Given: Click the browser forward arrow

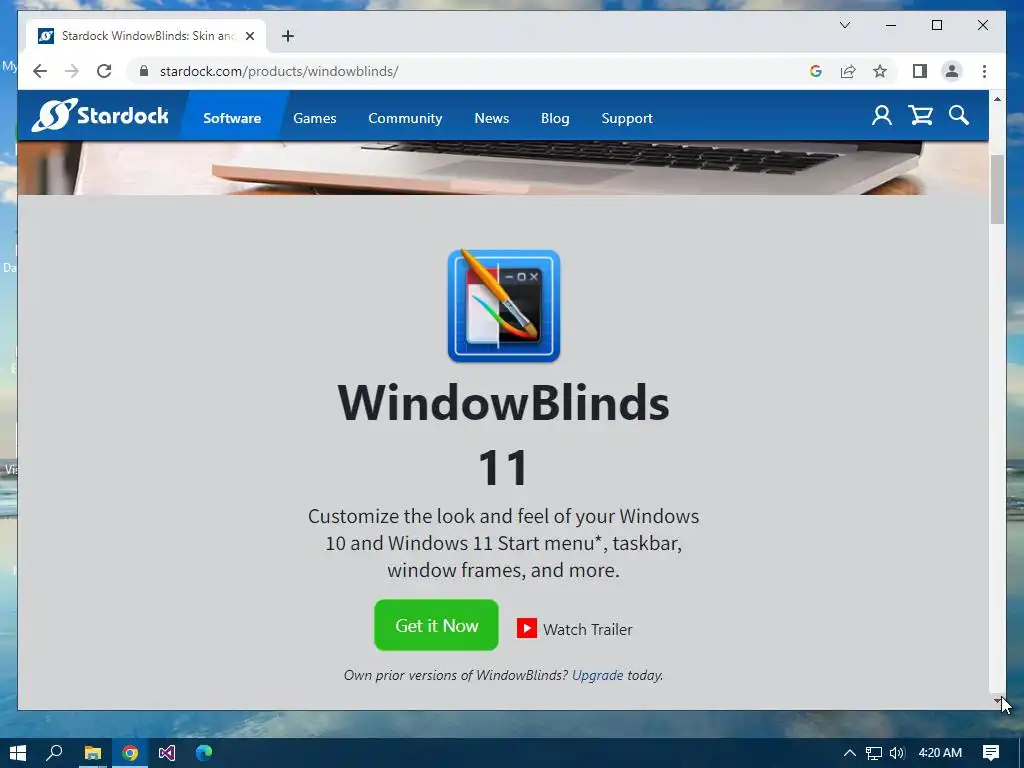Looking at the screenshot, I should pos(72,71).
